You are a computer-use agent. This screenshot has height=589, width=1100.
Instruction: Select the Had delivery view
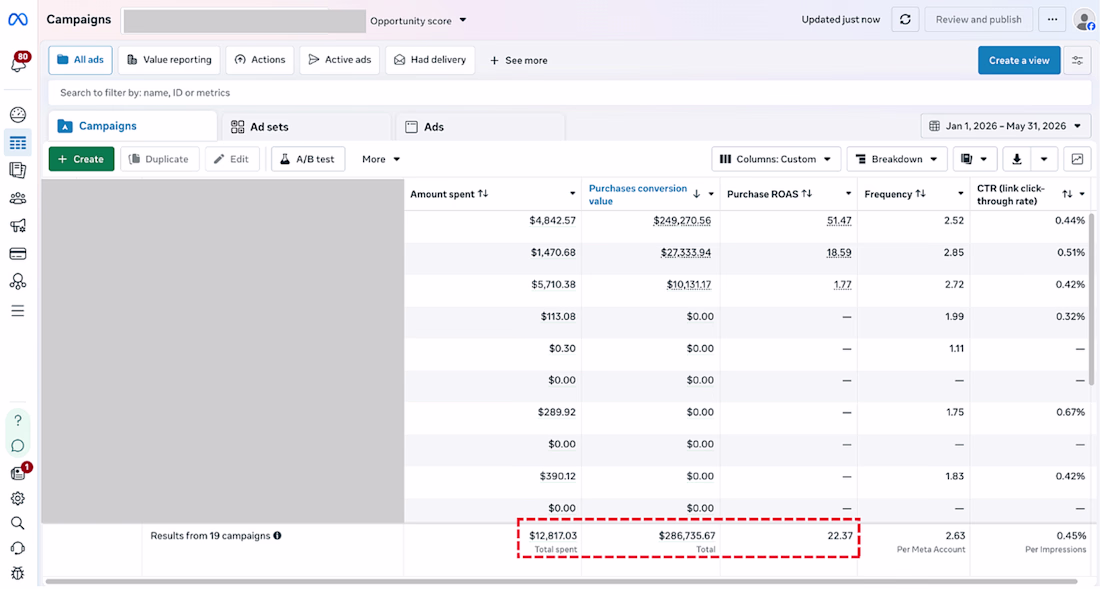[x=430, y=60]
